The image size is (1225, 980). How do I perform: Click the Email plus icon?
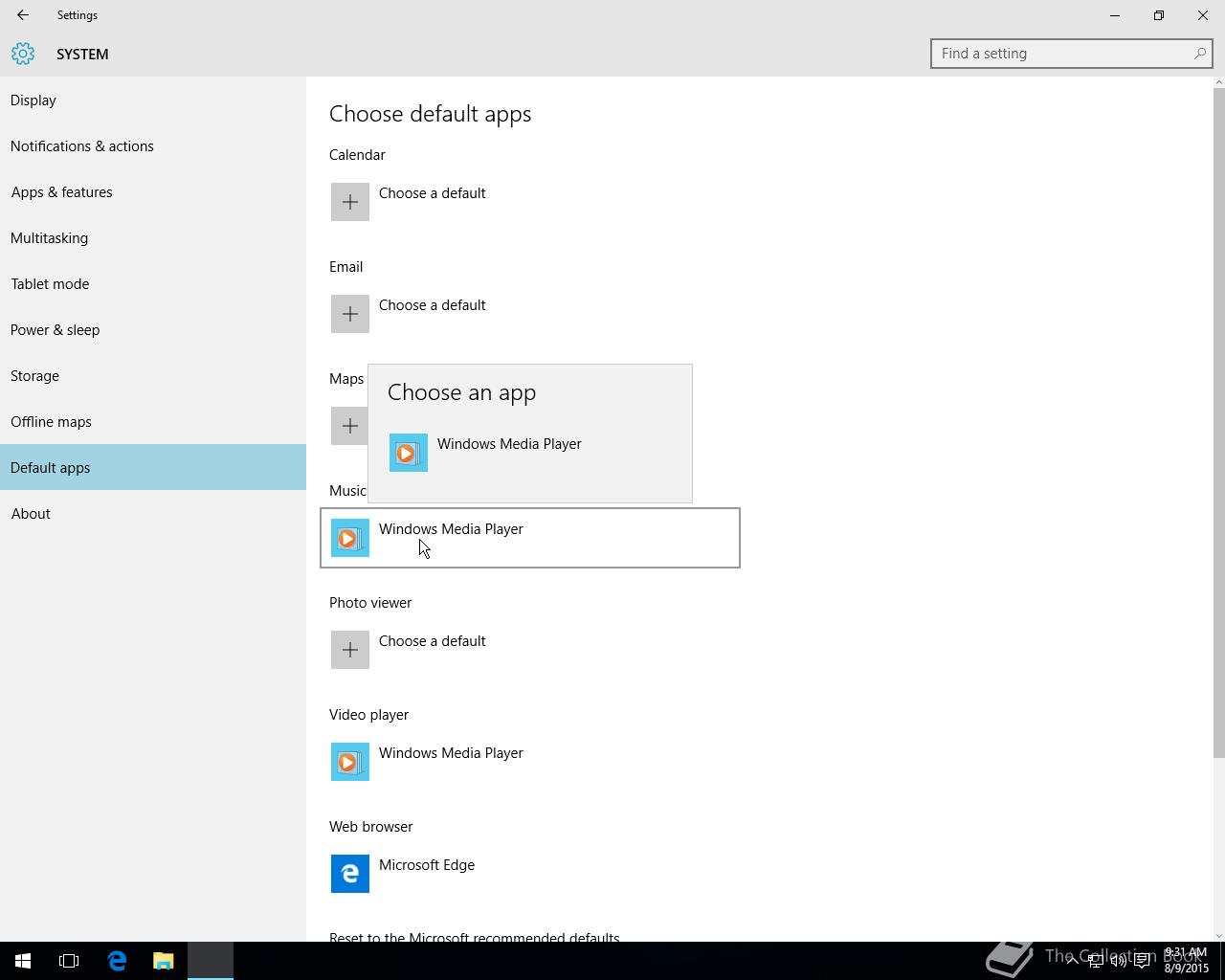pyautogui.click(x=350, y=314)
